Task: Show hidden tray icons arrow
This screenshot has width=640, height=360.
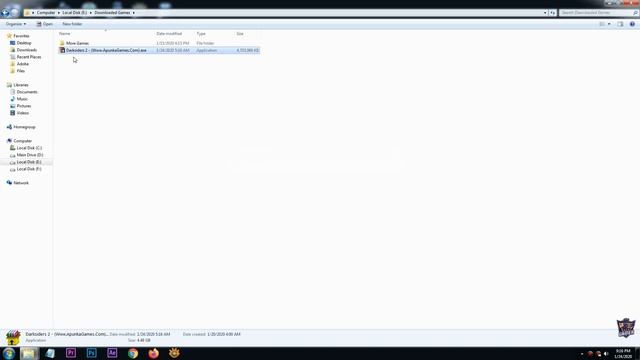Action: [x=582, y=353]
